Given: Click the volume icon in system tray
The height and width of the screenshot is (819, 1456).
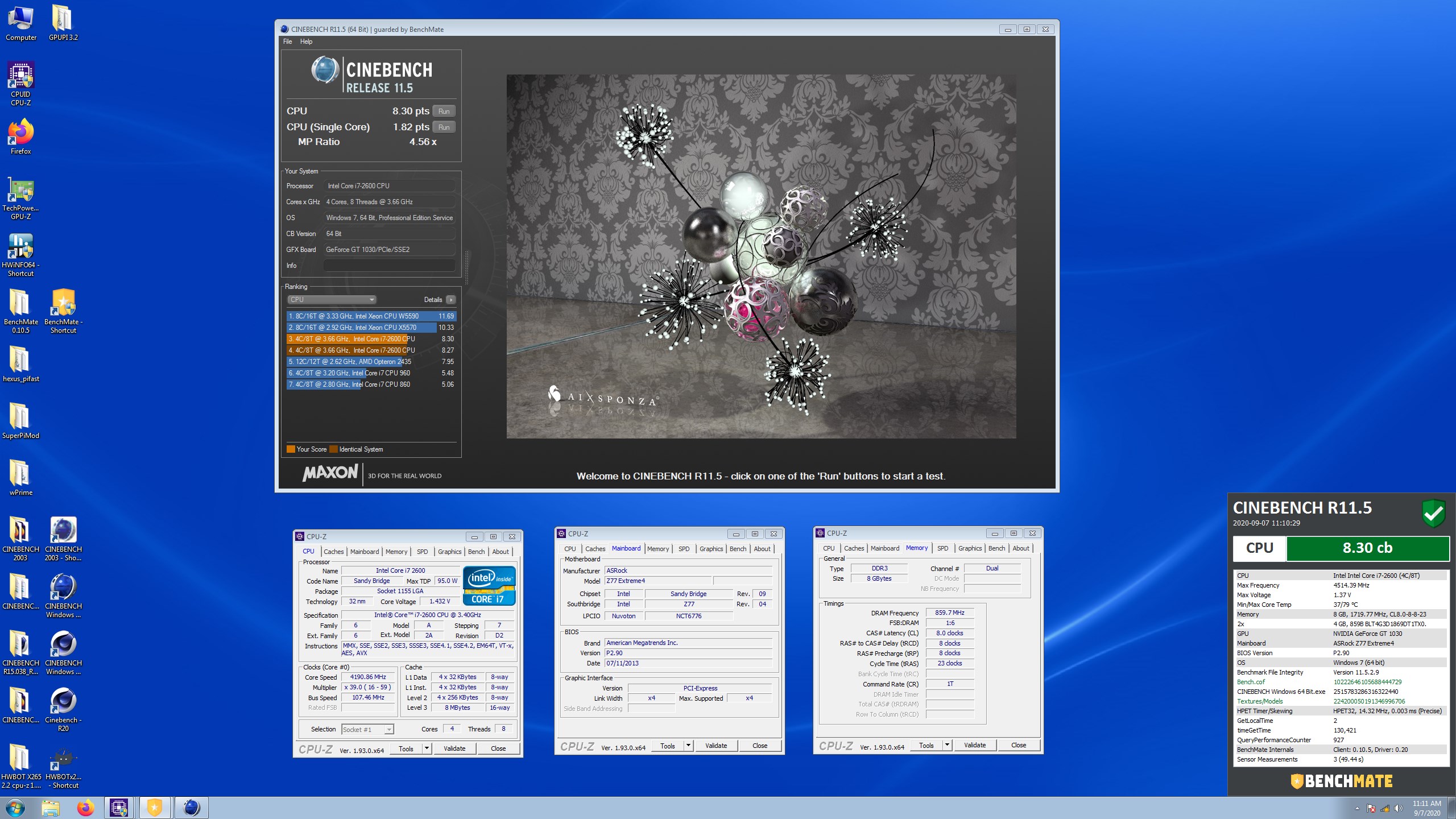Looking at the screenshot, I should pyautogui.click(x=1398, y=808).
